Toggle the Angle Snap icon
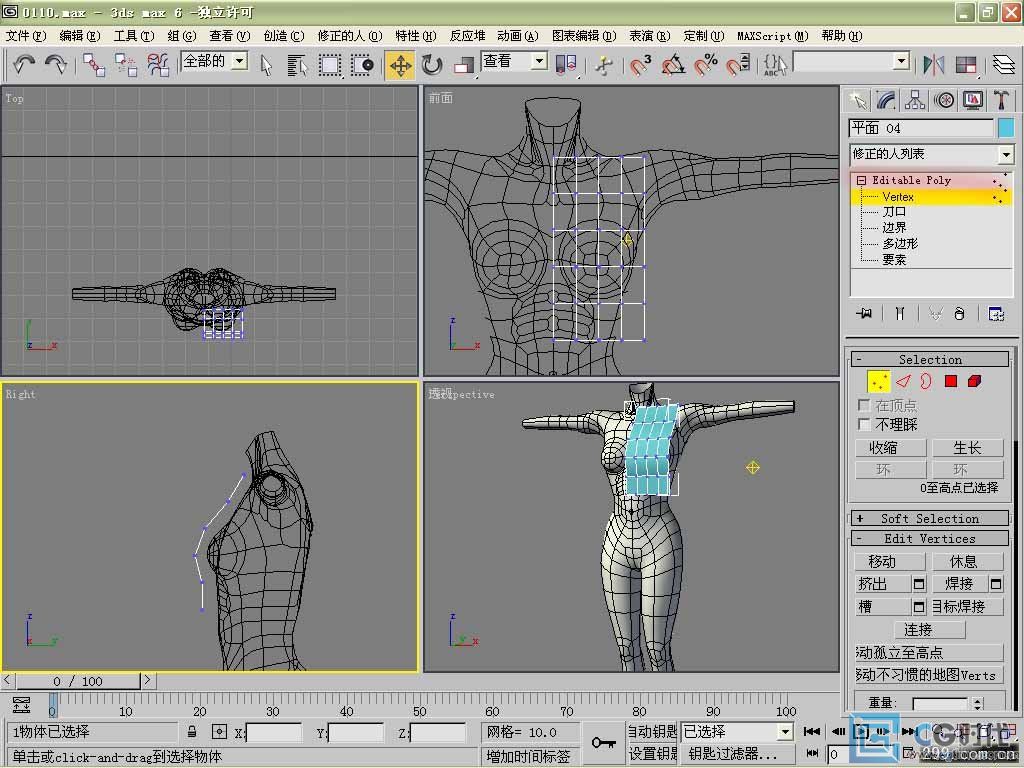Screen dimensions: 1024x768 [x=673, y=65]
